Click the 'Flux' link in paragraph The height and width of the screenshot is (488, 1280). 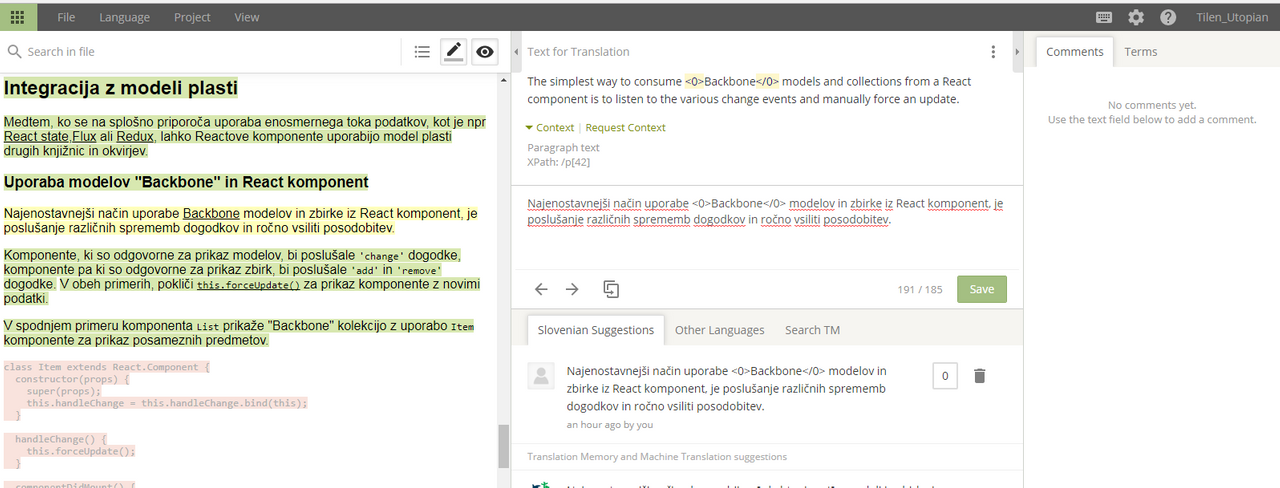click(x=84, y=136)
